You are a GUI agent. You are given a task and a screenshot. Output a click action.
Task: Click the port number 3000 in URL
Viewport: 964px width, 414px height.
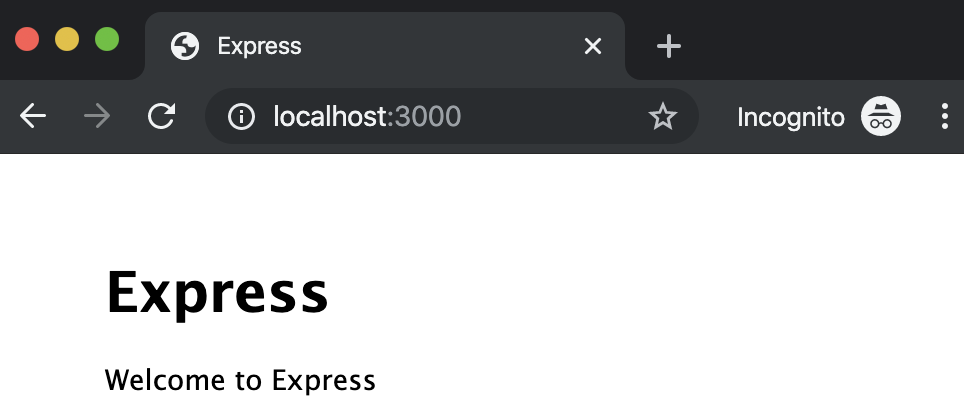click(428, 116)
